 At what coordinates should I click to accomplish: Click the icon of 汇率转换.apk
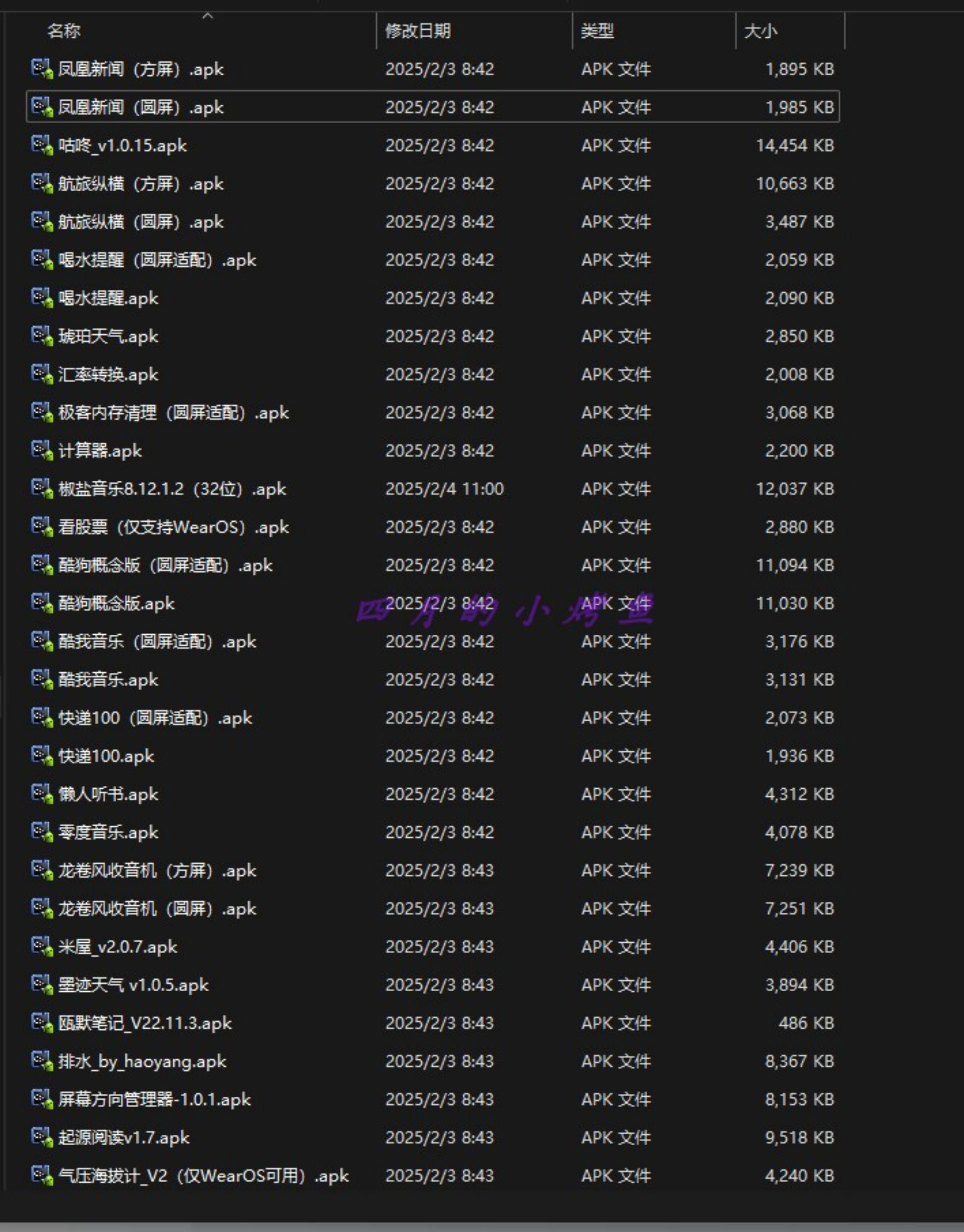point(42,374)
